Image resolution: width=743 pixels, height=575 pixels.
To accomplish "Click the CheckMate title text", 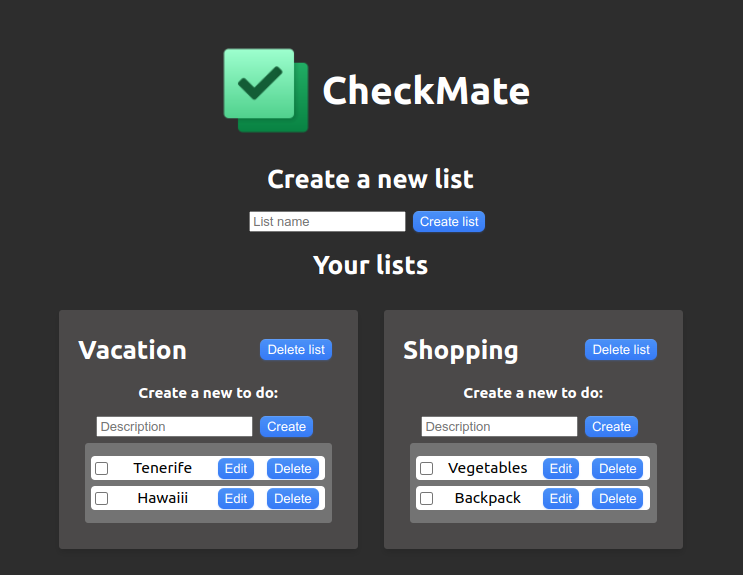I will [426, 91].
